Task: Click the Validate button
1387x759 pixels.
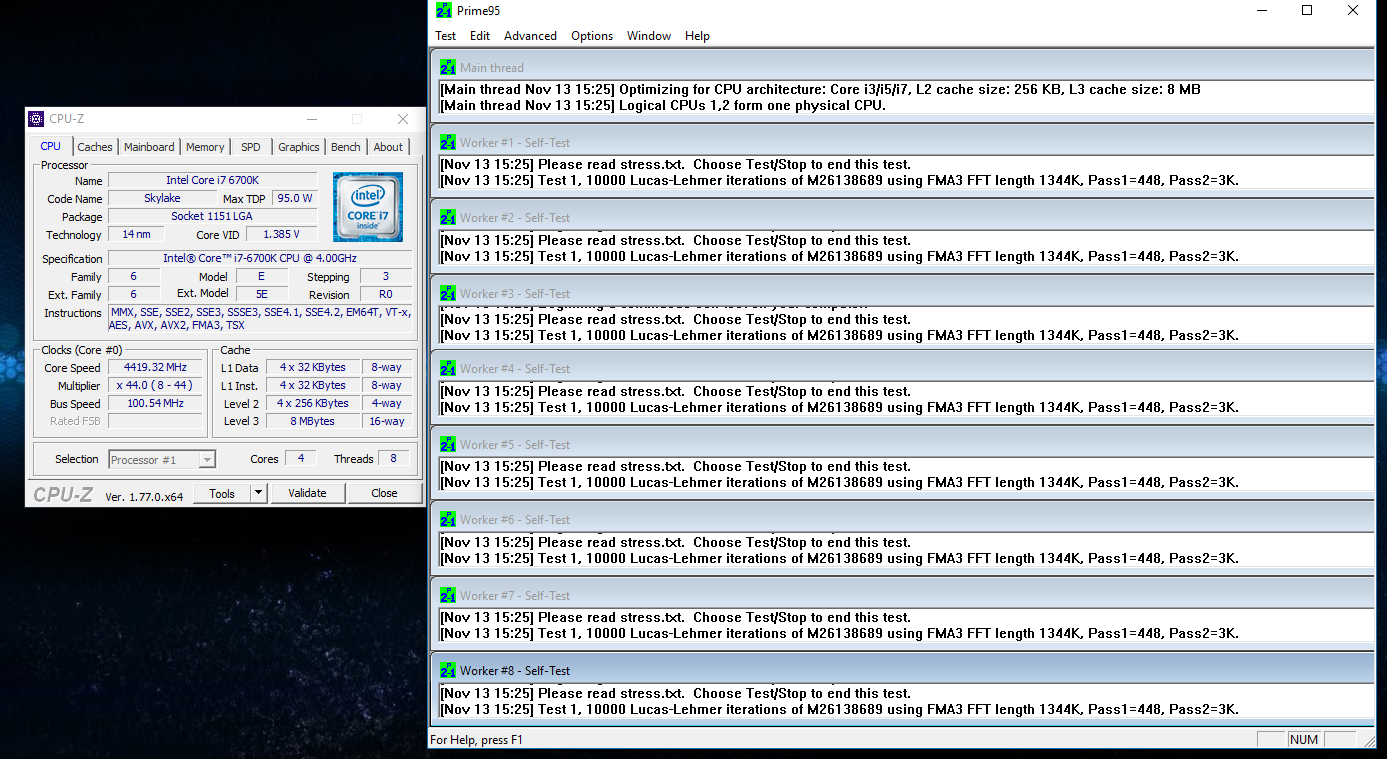Action: pyautogui.click(x=307, y=493)
